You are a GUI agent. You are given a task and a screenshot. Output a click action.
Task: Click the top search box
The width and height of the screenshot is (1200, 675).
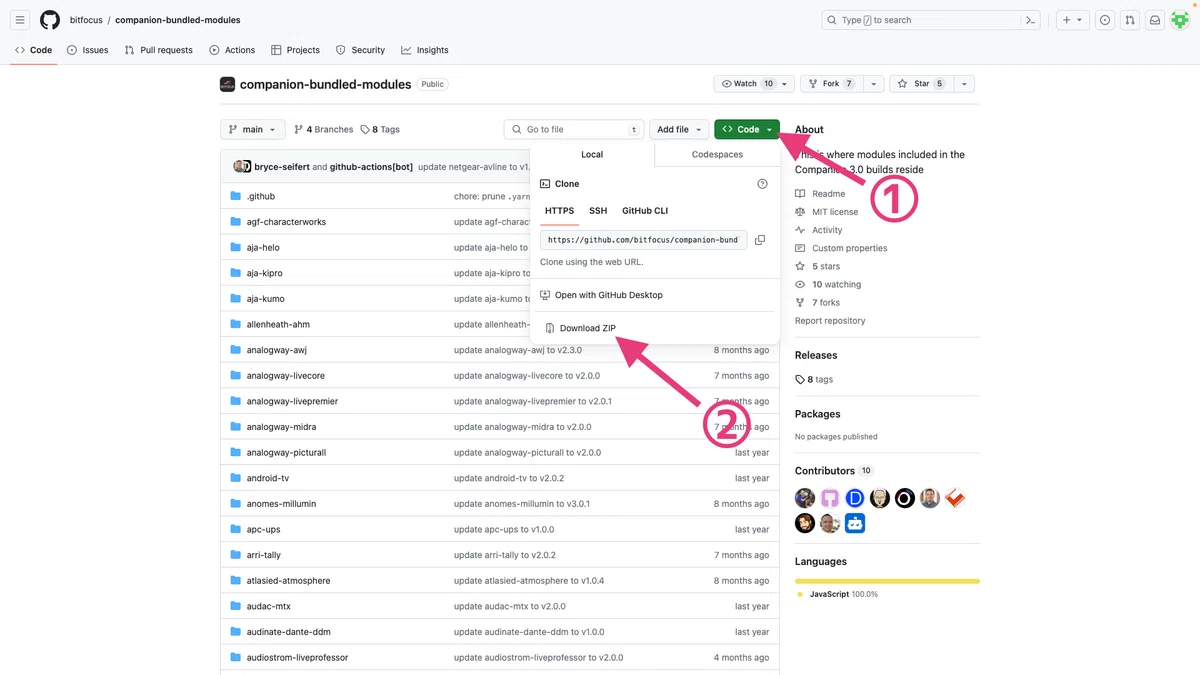tap(931, 20)
